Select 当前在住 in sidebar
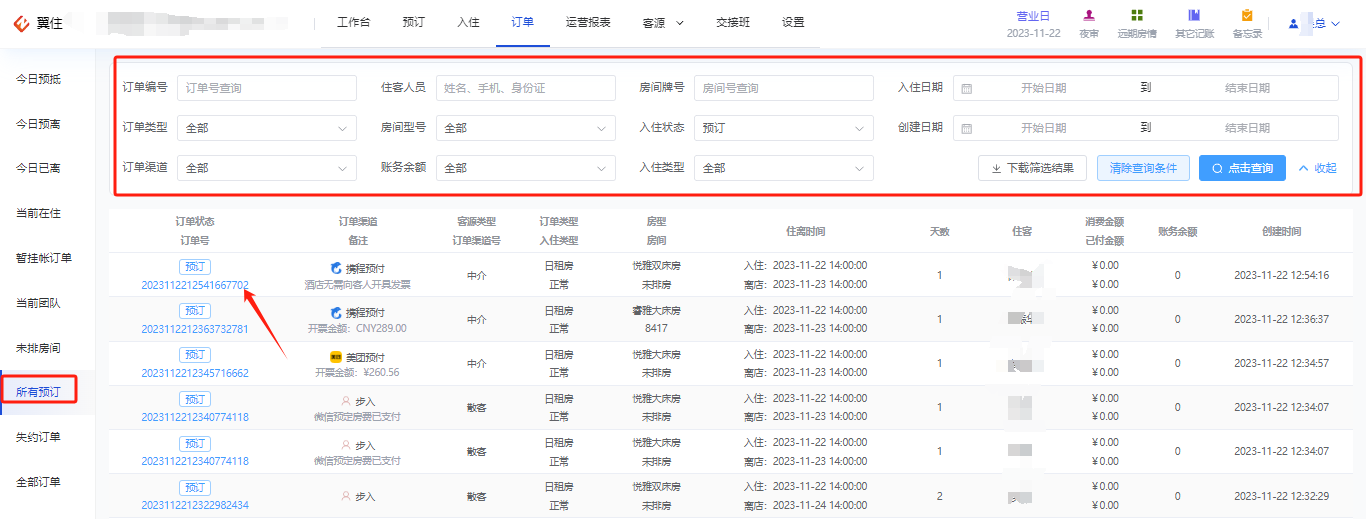The width and height of the screenshot is (1366, 519). click(38, 213)
